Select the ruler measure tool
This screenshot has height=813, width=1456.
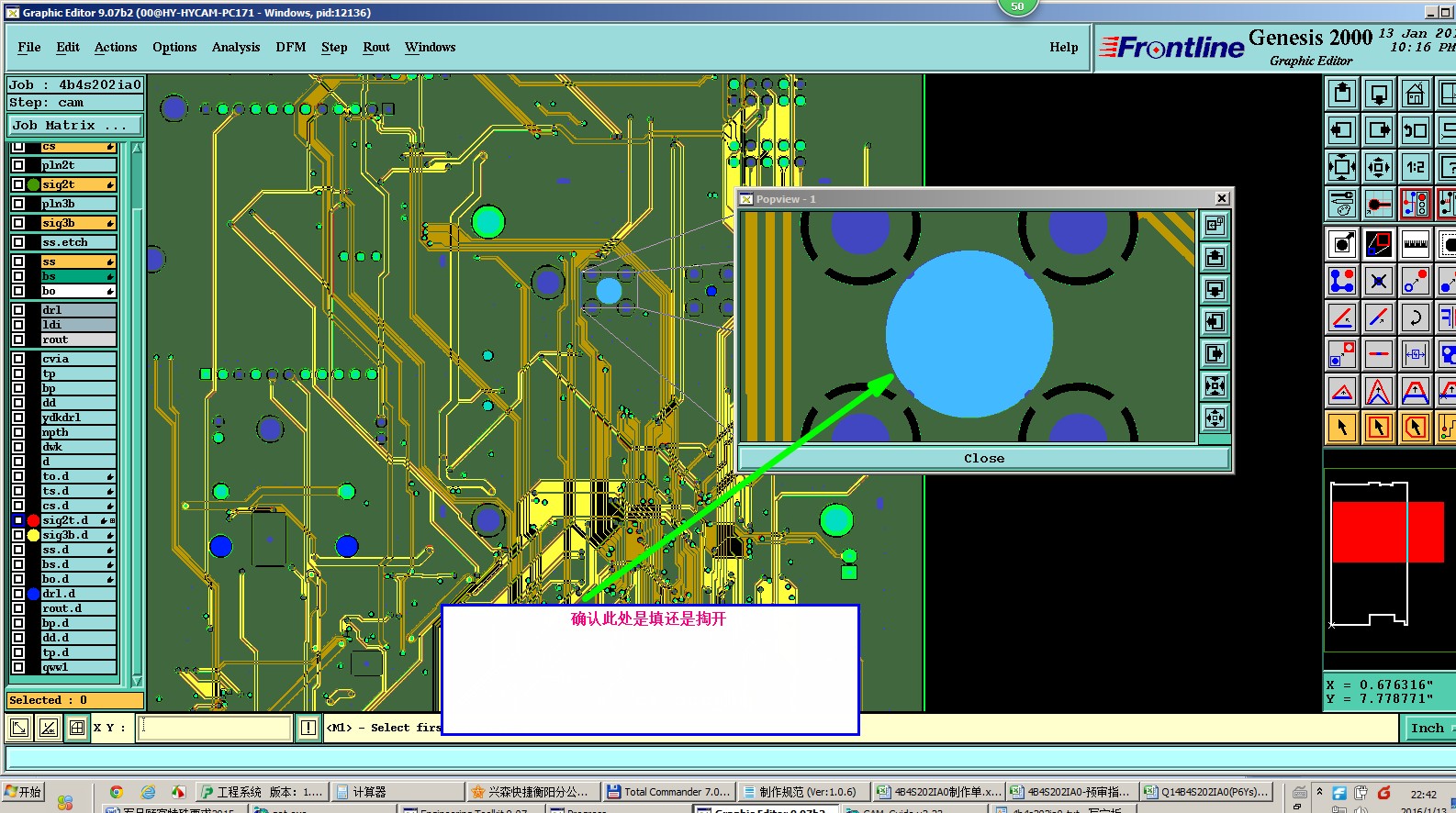click(x=1416, y=244)
